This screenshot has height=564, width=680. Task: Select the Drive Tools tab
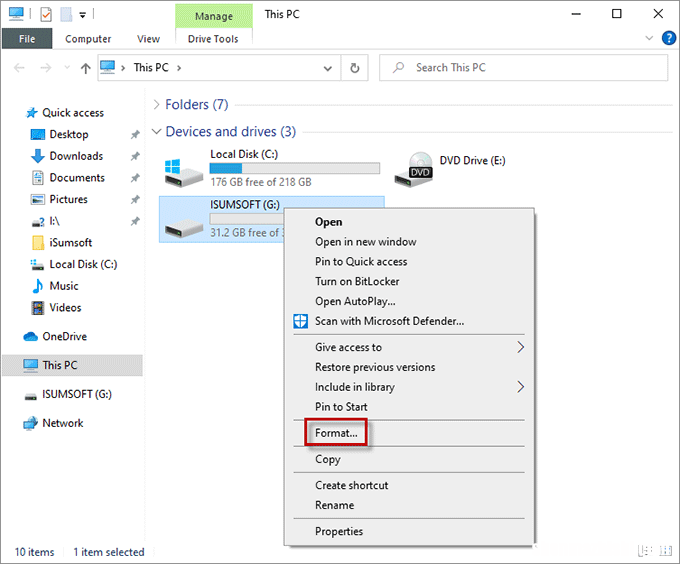point(213,39)
